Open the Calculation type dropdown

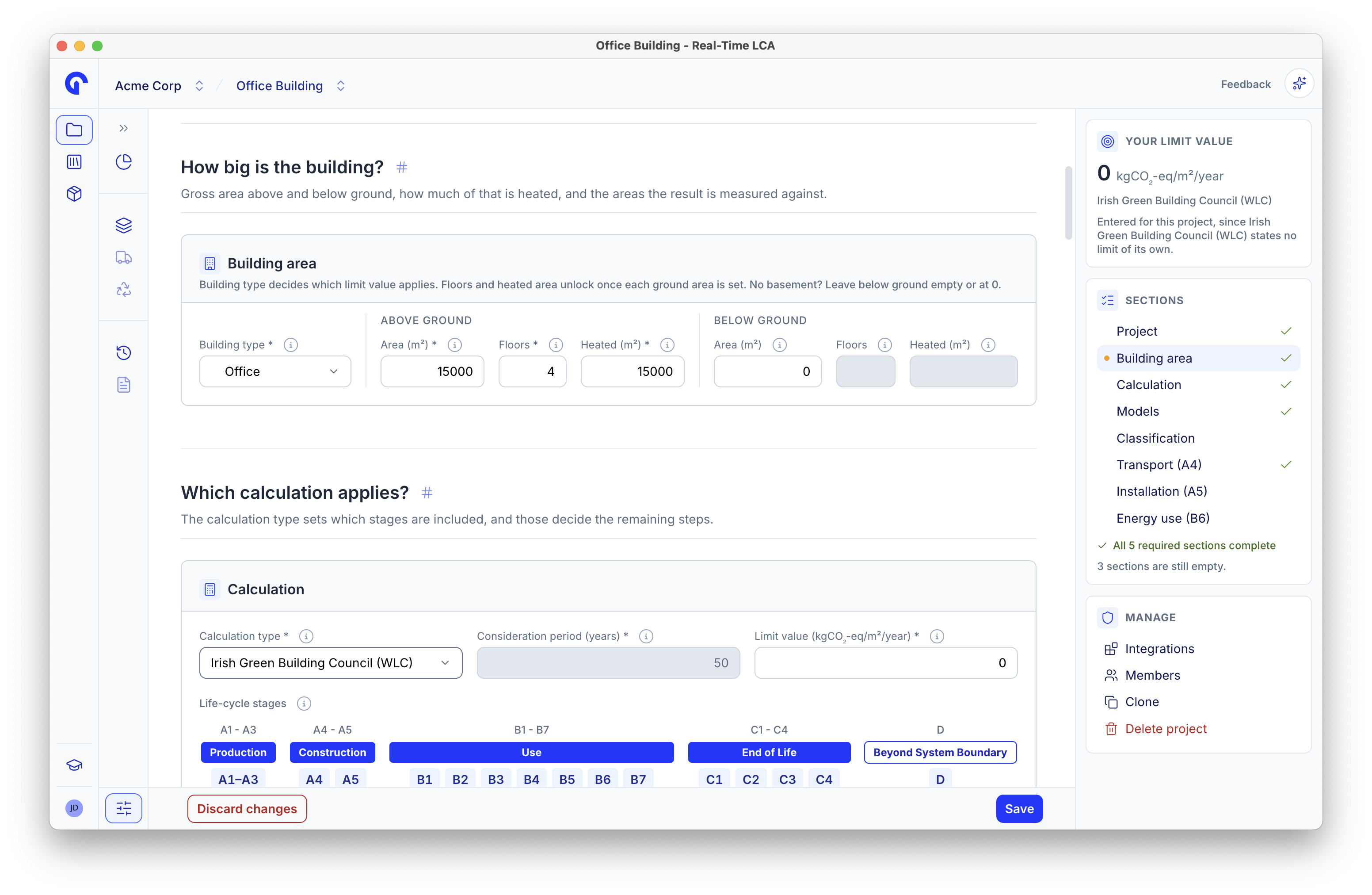(330, 663)
